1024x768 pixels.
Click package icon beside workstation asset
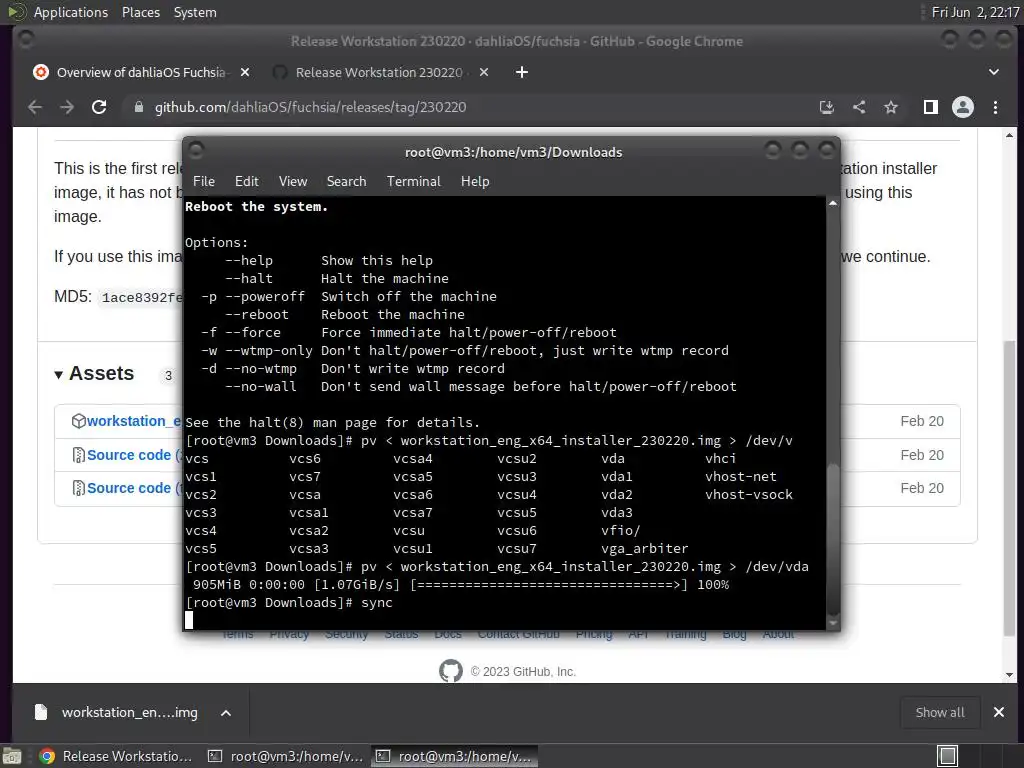pos(78,421)
